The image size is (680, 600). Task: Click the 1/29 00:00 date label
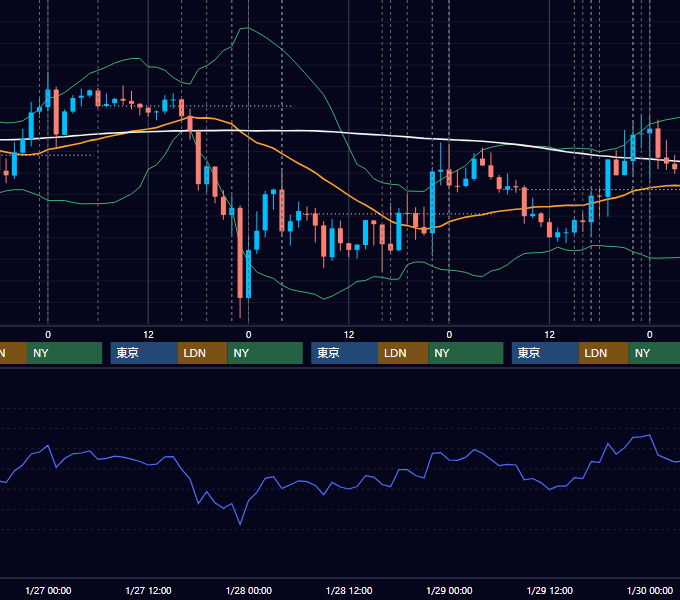point(449,590)
